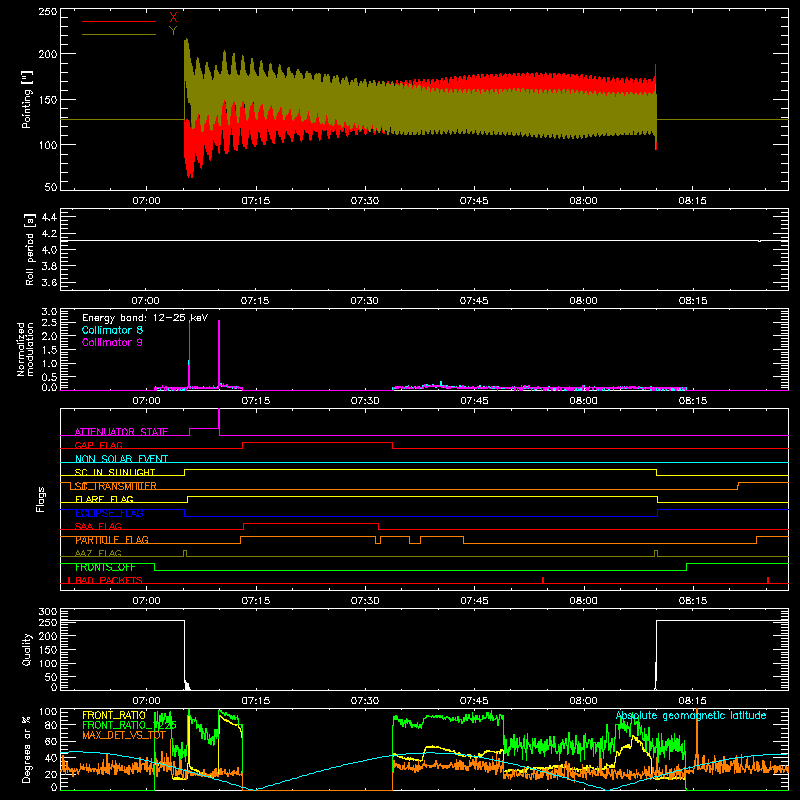The width and height of the screenshot is (800, 800).
Task: Click the BAD_PACKETS tick mark near 07:54
Action: pos(543,580)
